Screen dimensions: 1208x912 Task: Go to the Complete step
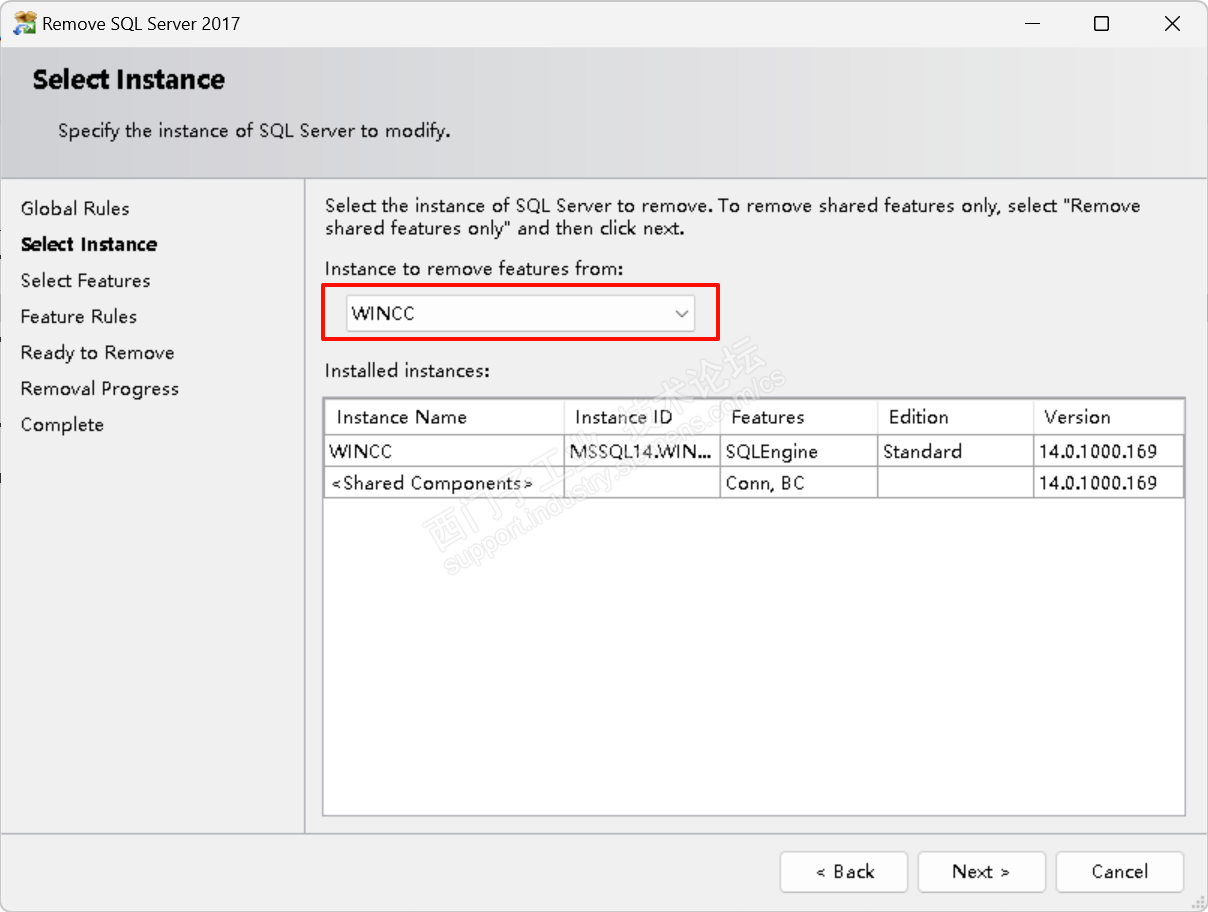(62, 424)
